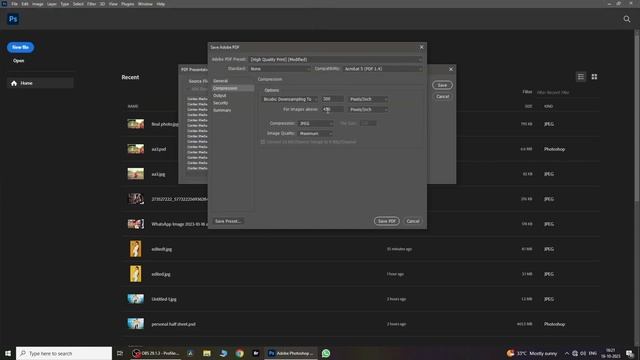Click the For images above value field
This screenshot has height=360, width=640.
click(x=332, y=109)
